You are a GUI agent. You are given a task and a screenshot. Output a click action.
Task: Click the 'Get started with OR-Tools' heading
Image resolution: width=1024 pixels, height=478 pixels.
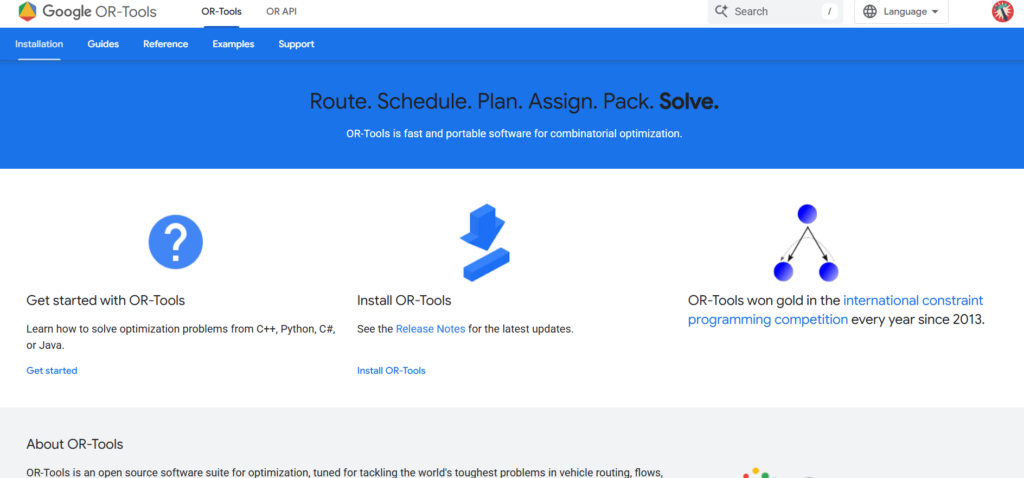[x=106, y=300]
